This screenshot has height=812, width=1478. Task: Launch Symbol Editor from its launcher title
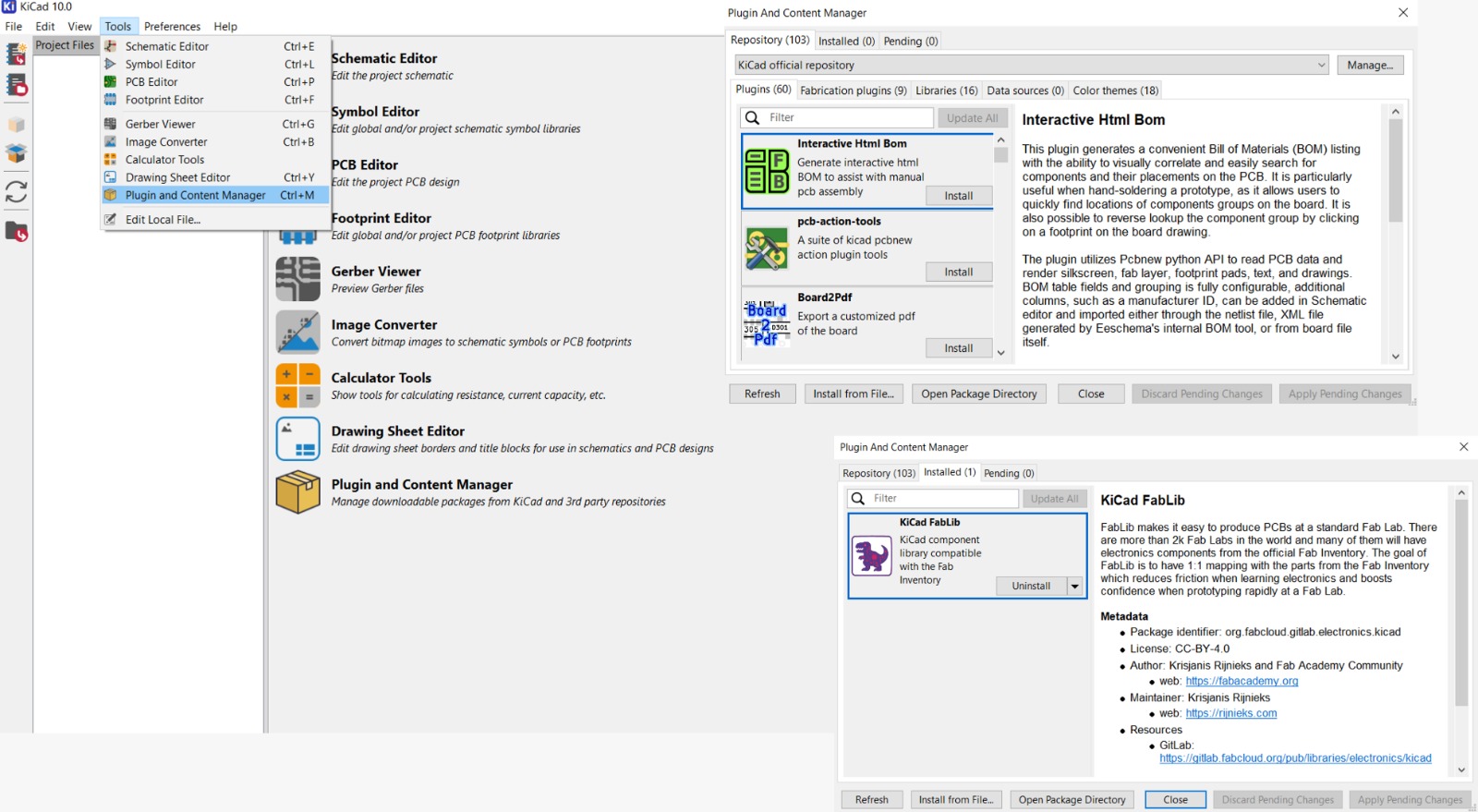coord(375,112)
